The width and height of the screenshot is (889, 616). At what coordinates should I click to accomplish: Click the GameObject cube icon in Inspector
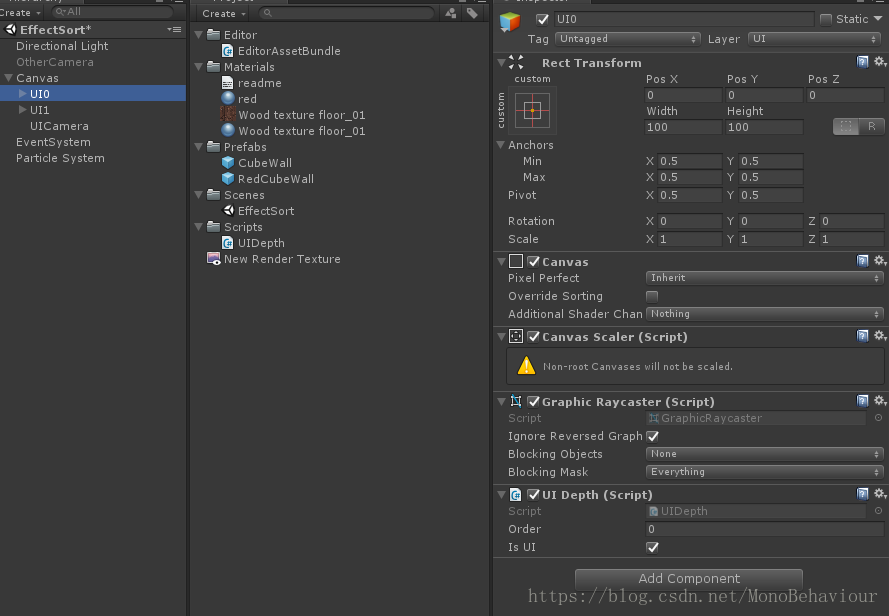(x=510, y=22)
